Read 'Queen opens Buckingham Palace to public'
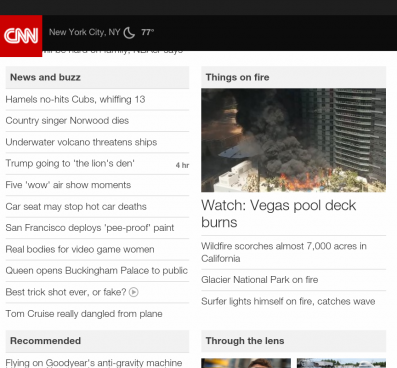This screenshot has height=368, width=397. (x=97, y=271)
